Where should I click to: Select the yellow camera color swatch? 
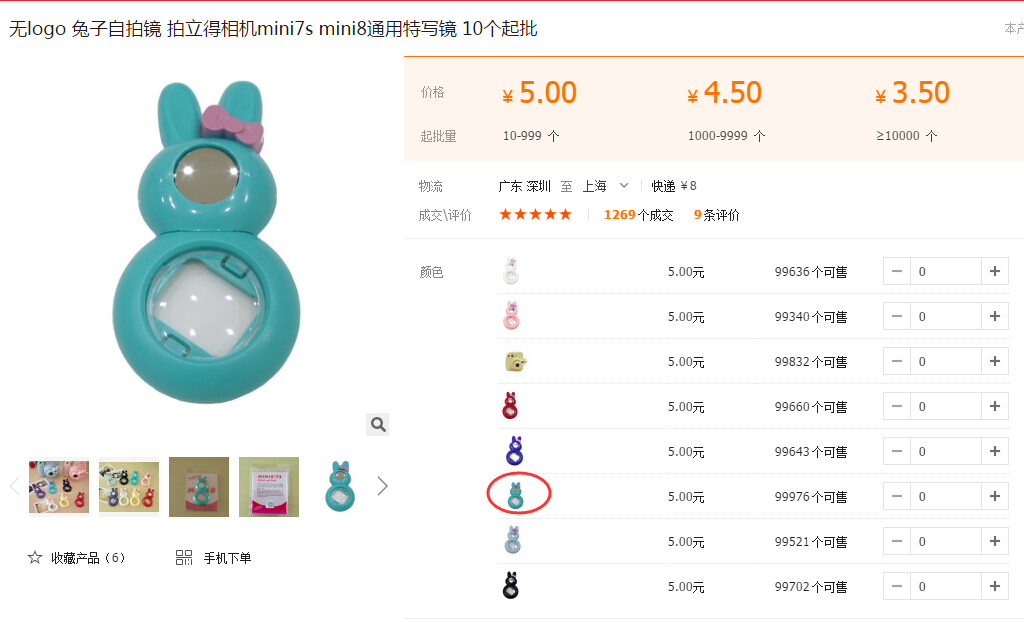(516, 361)
